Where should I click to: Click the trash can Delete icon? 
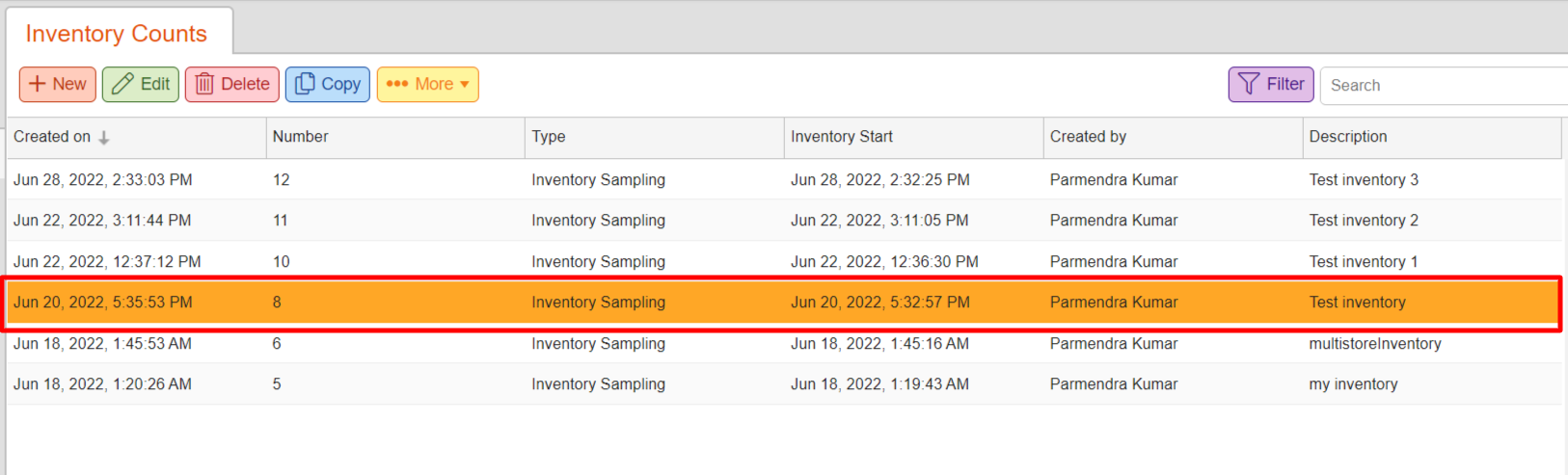click(x=204, y=84)
